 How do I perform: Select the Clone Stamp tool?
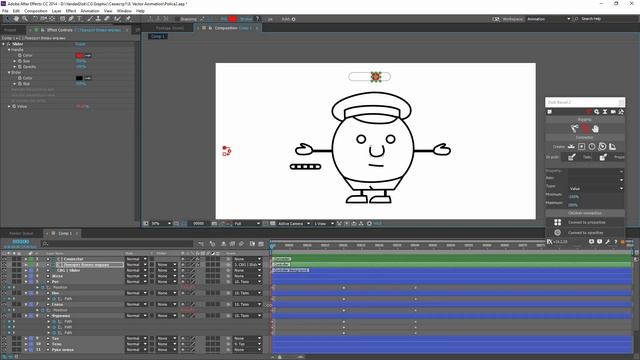coord(98,19)
